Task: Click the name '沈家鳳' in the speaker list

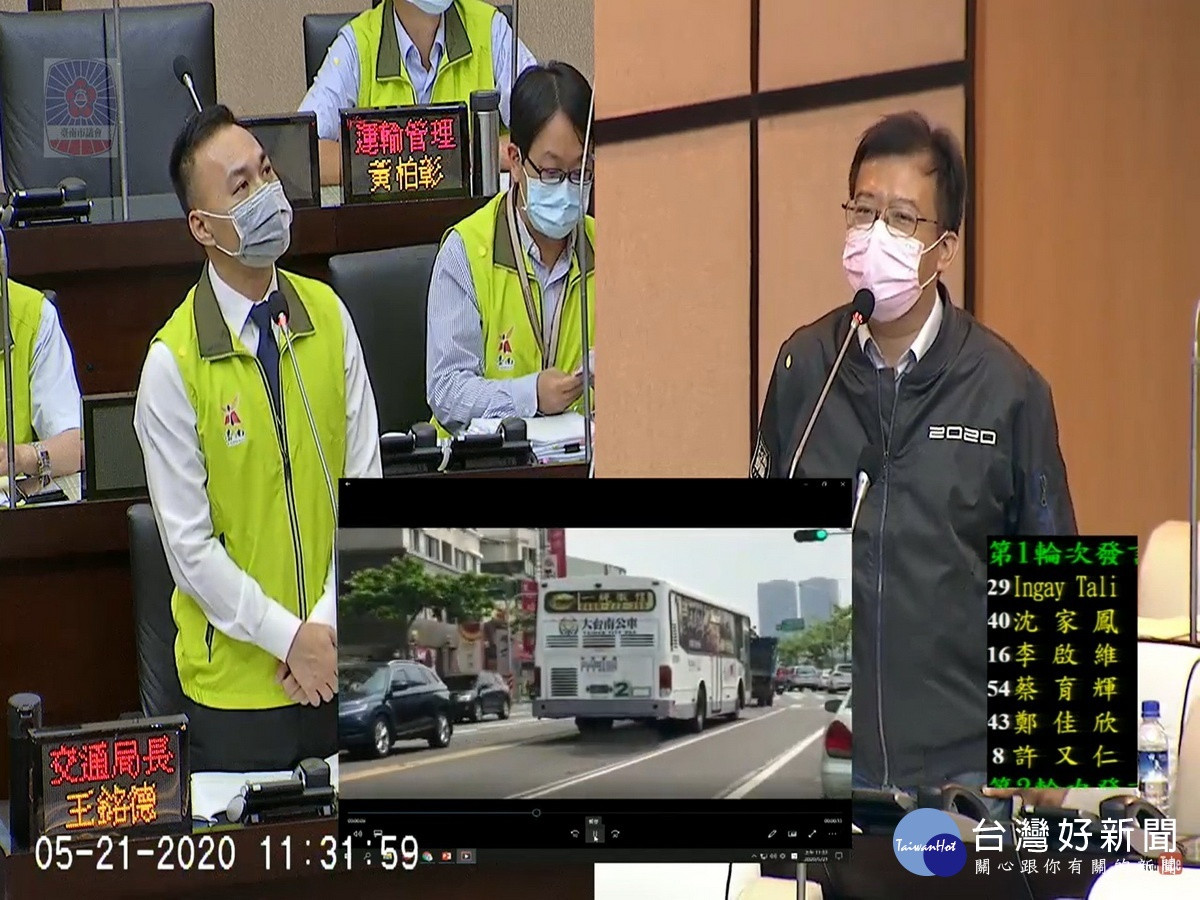Action: coord(1066,621)
